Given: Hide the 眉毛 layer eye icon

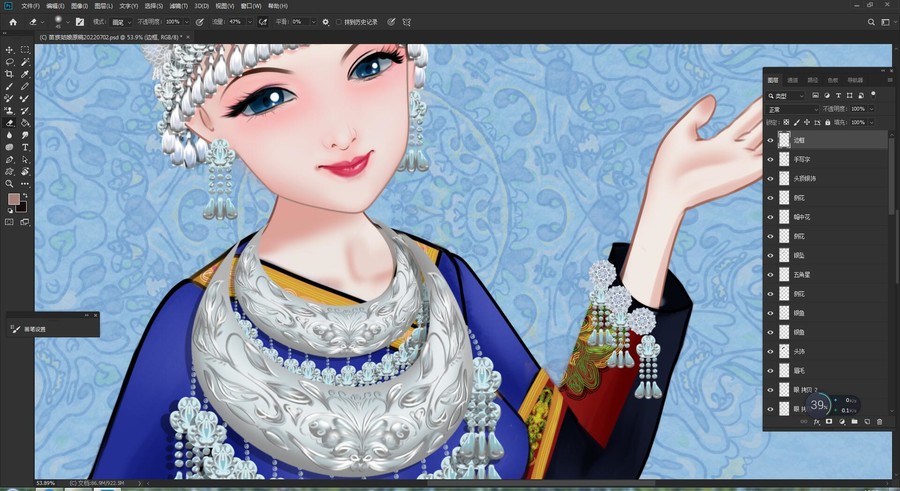Looking at the screenshot, I should point(770,370).
